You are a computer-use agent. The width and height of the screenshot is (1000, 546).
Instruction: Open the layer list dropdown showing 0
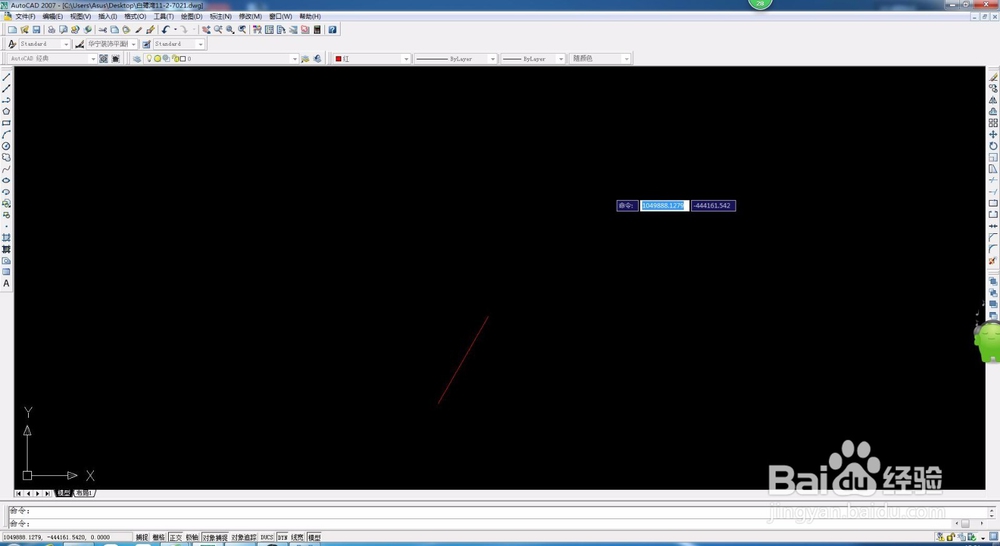coord(295,59)
